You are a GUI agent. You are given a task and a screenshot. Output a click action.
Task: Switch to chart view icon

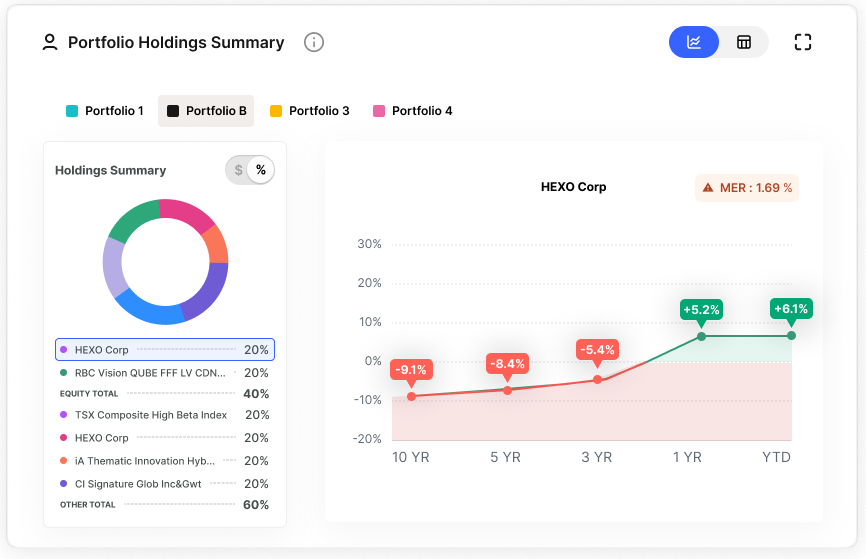point(694,42)
